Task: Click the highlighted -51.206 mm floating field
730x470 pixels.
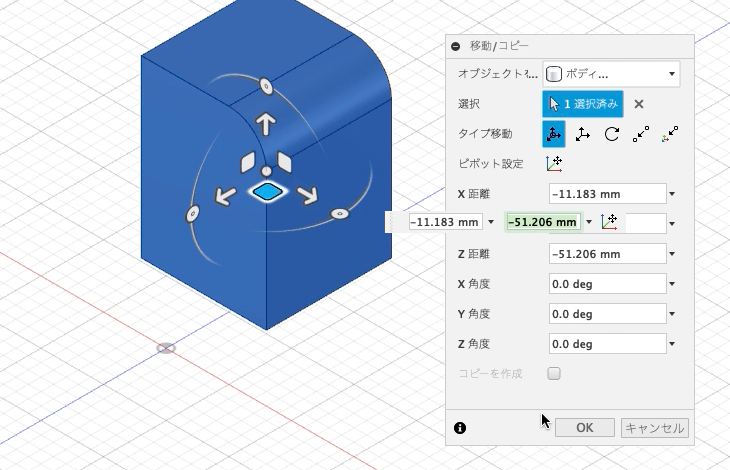Action: point(543,222)
